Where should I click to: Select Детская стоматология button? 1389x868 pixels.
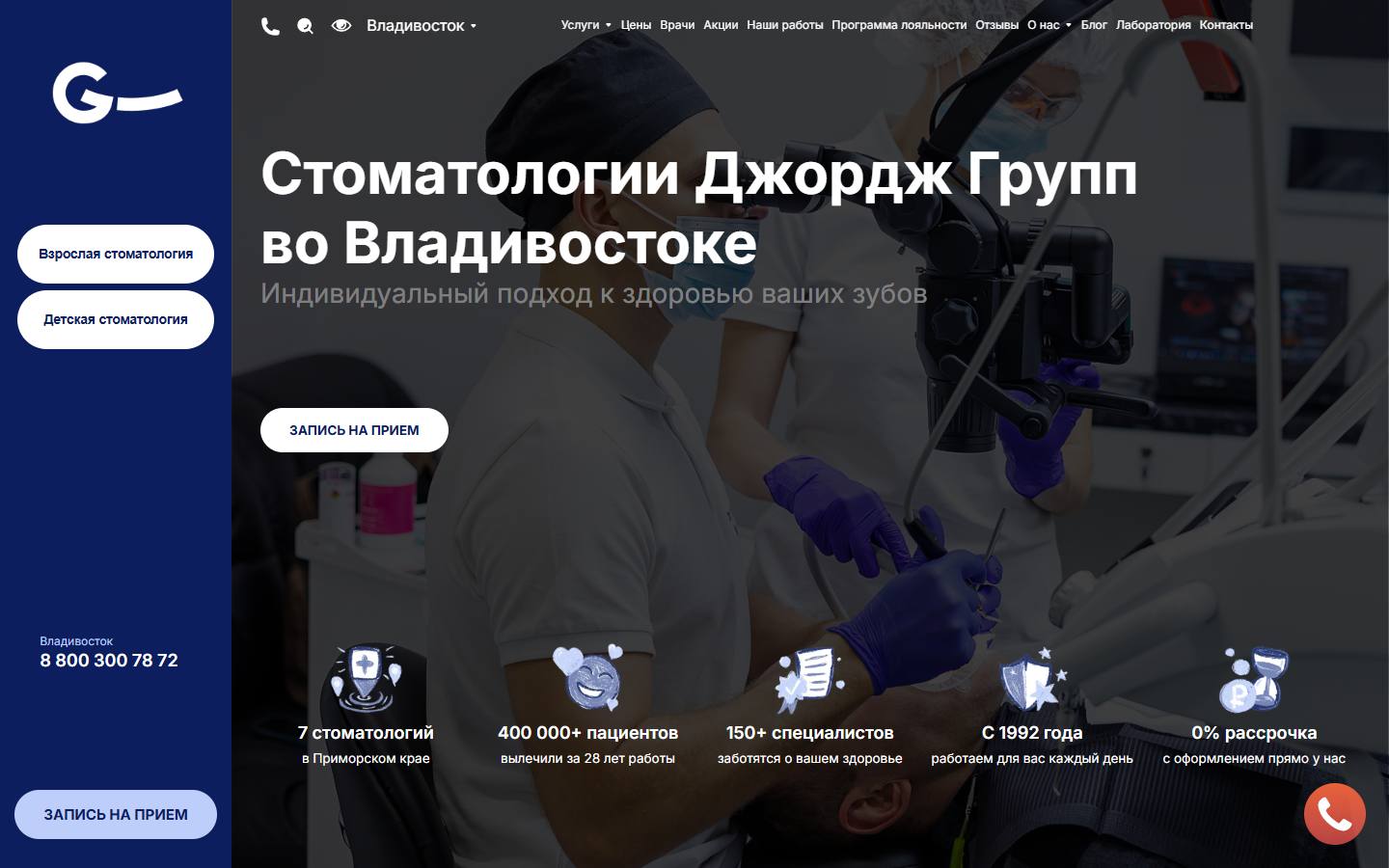point(116,319)
